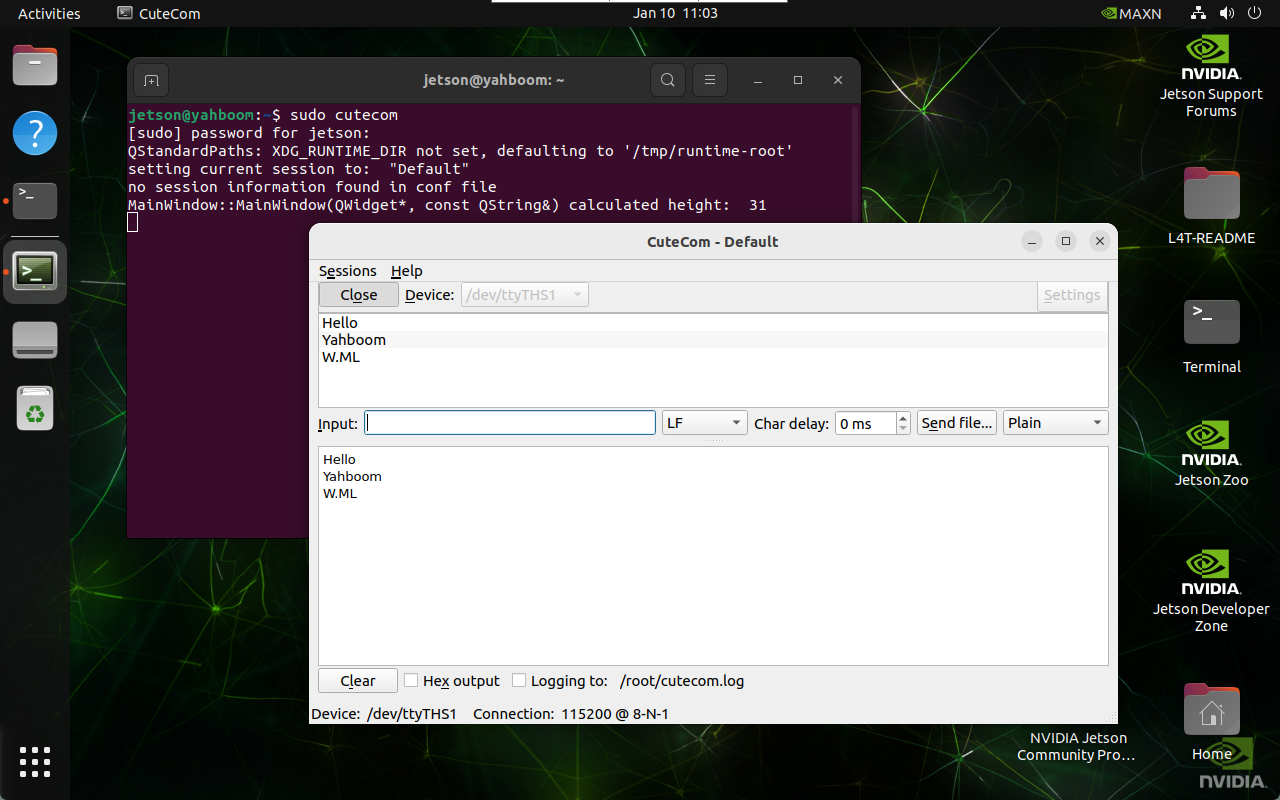Maximize the CuteCom window
The image size is (1280, 800).
point(1066,241)
